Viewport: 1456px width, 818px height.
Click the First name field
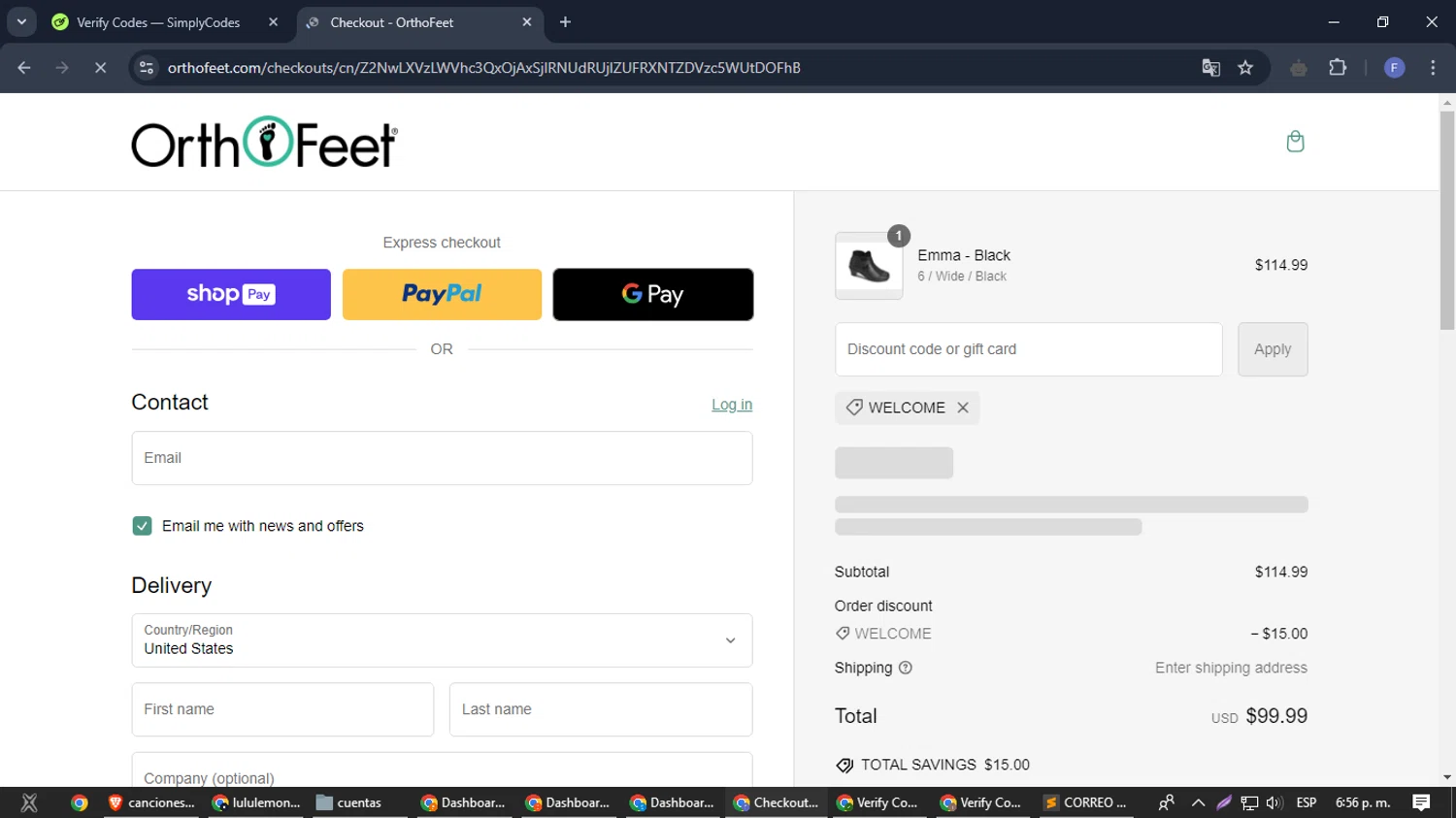282,709
